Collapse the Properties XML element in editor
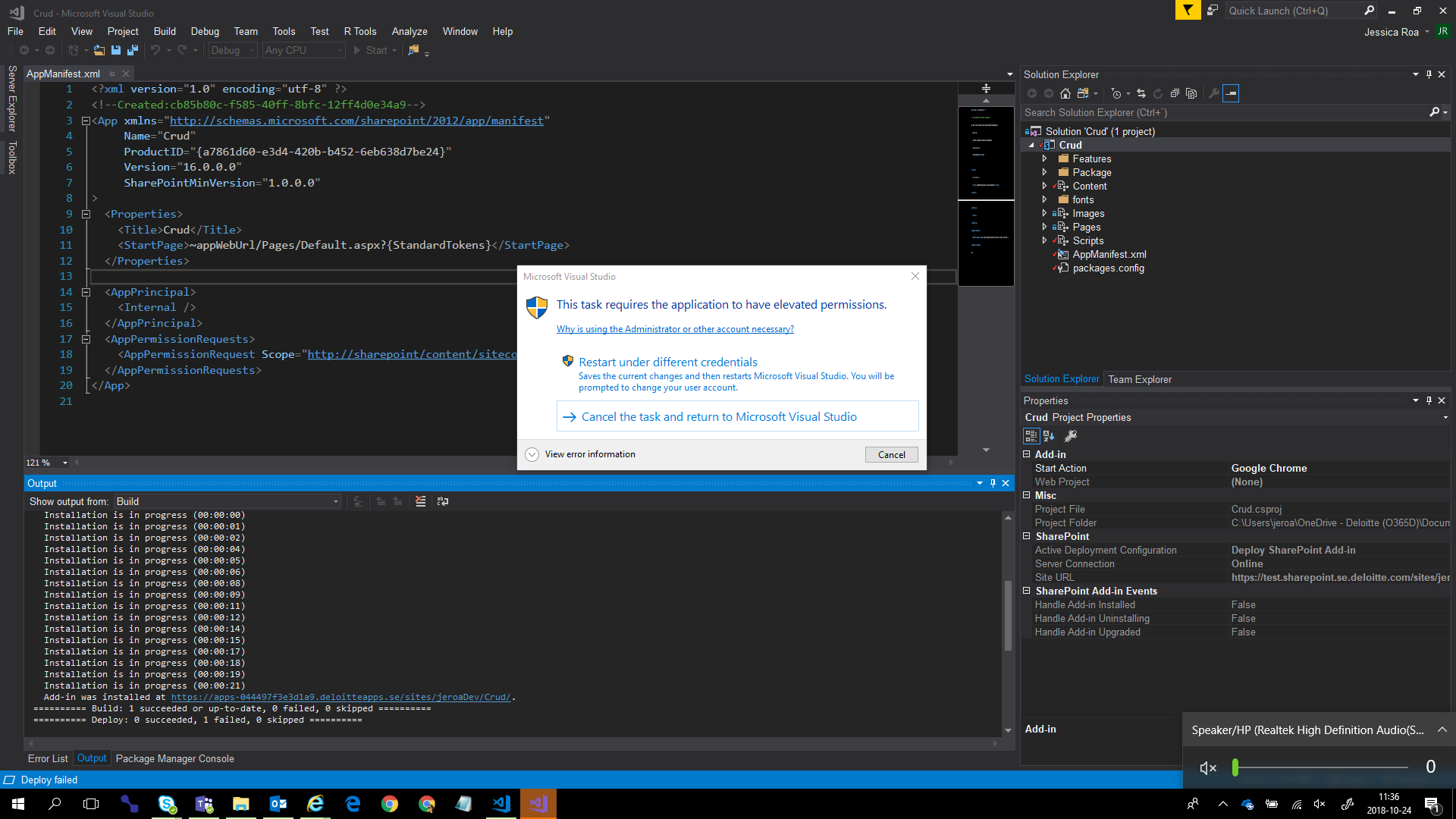Image resolution: width=1456 pixels, height=819 pixels. pos(86,214)
